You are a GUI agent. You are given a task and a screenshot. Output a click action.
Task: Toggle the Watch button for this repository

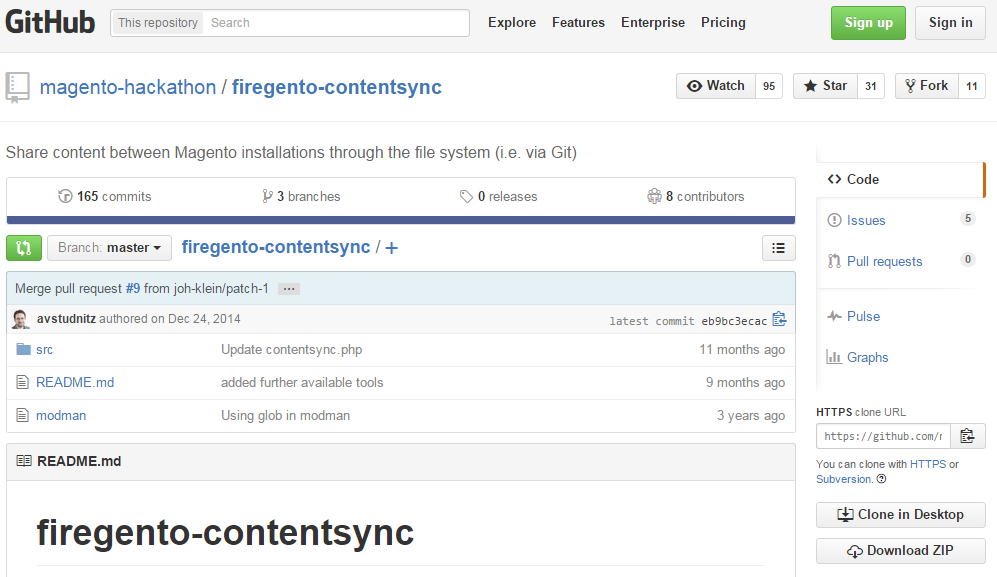716,86
